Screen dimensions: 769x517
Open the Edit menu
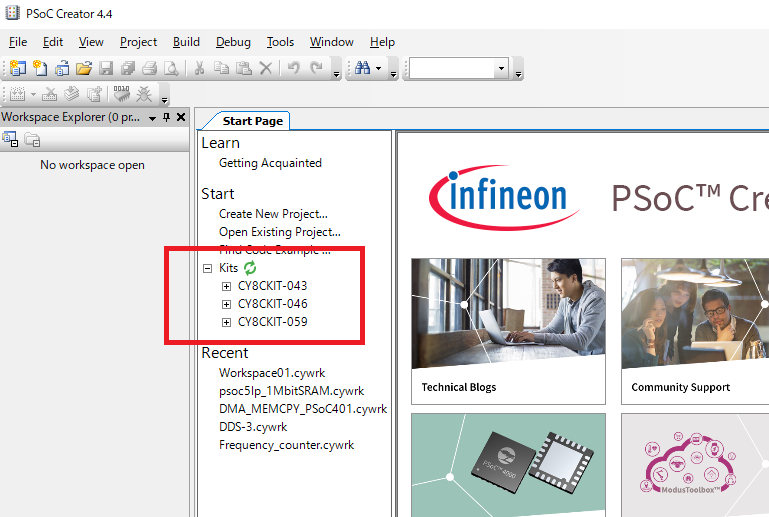53,42
